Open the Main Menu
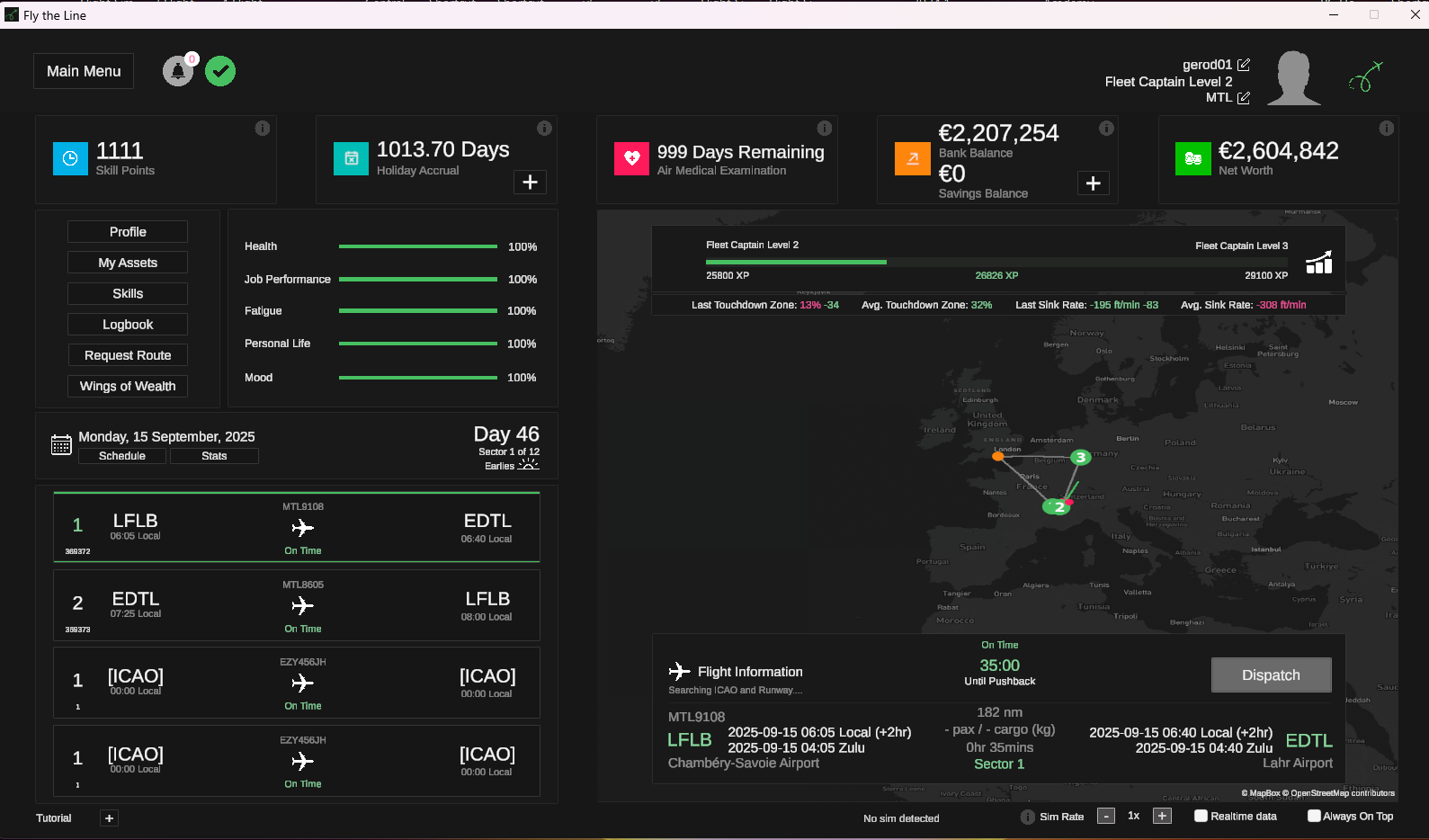The width and height of the screenshot is (1429, 840). (84, 71)
